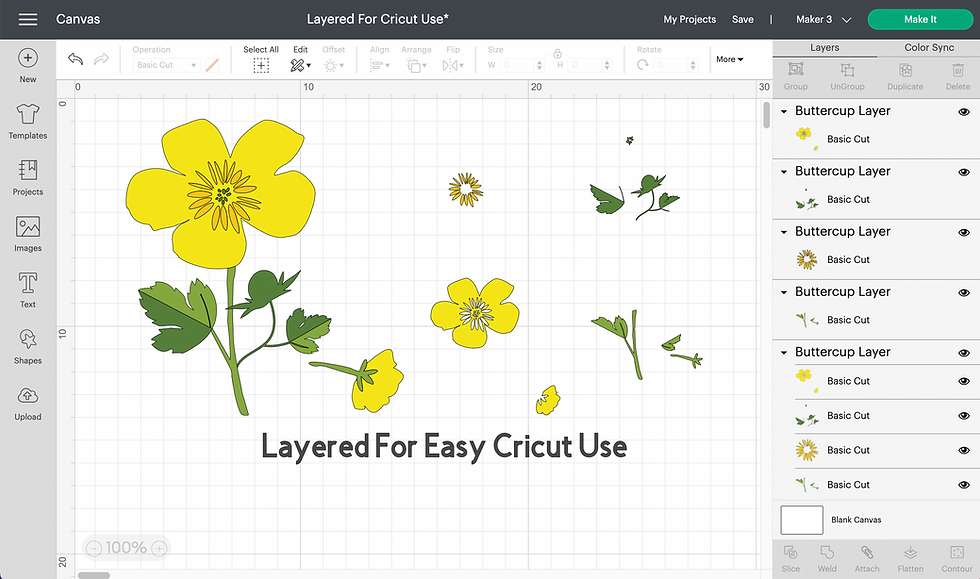Collapse the fifth Buttercup Layer
980x579 pixels.
pyautogui.click(x=784, y=353)
